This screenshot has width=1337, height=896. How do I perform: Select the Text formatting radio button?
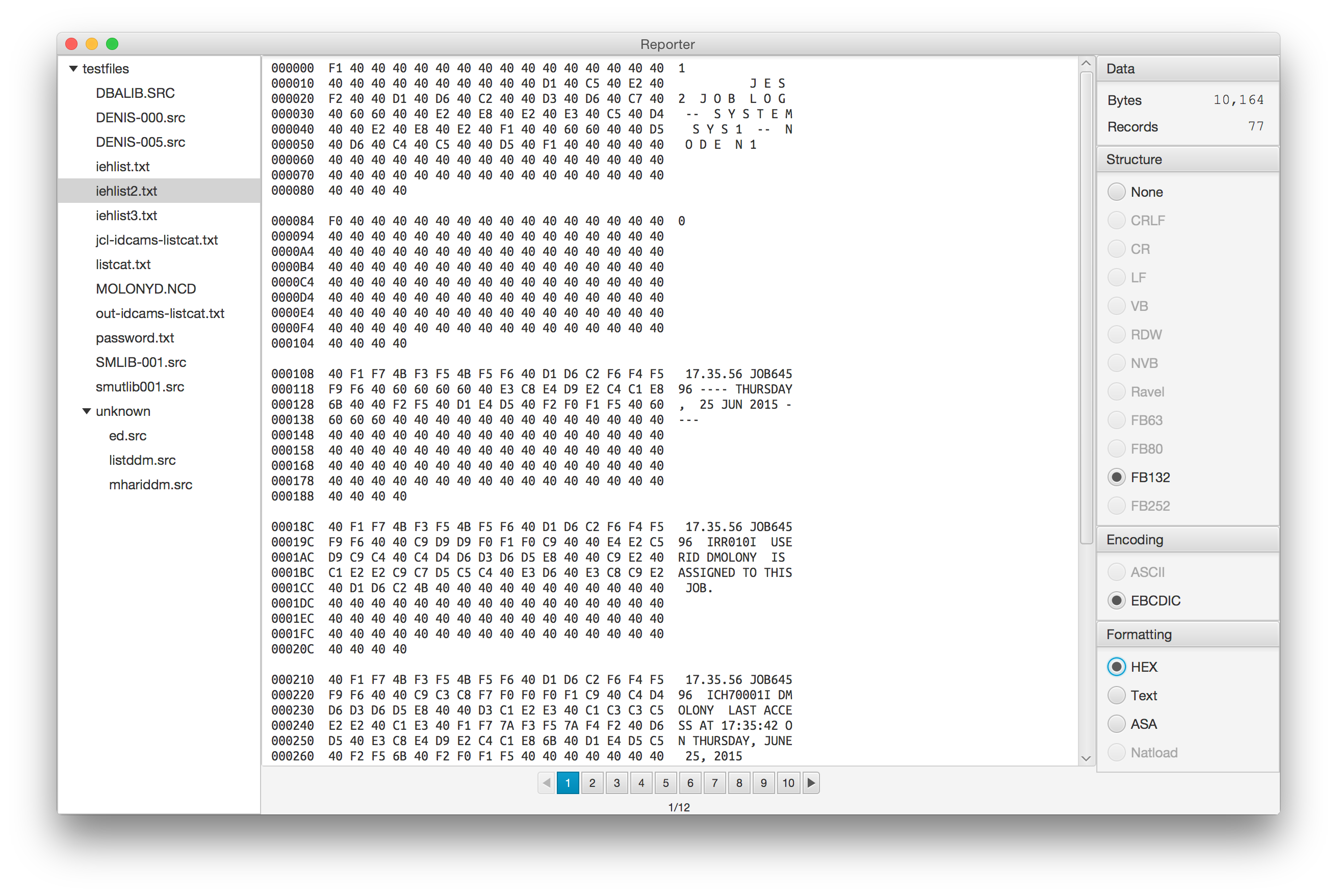pos(1116,695)
